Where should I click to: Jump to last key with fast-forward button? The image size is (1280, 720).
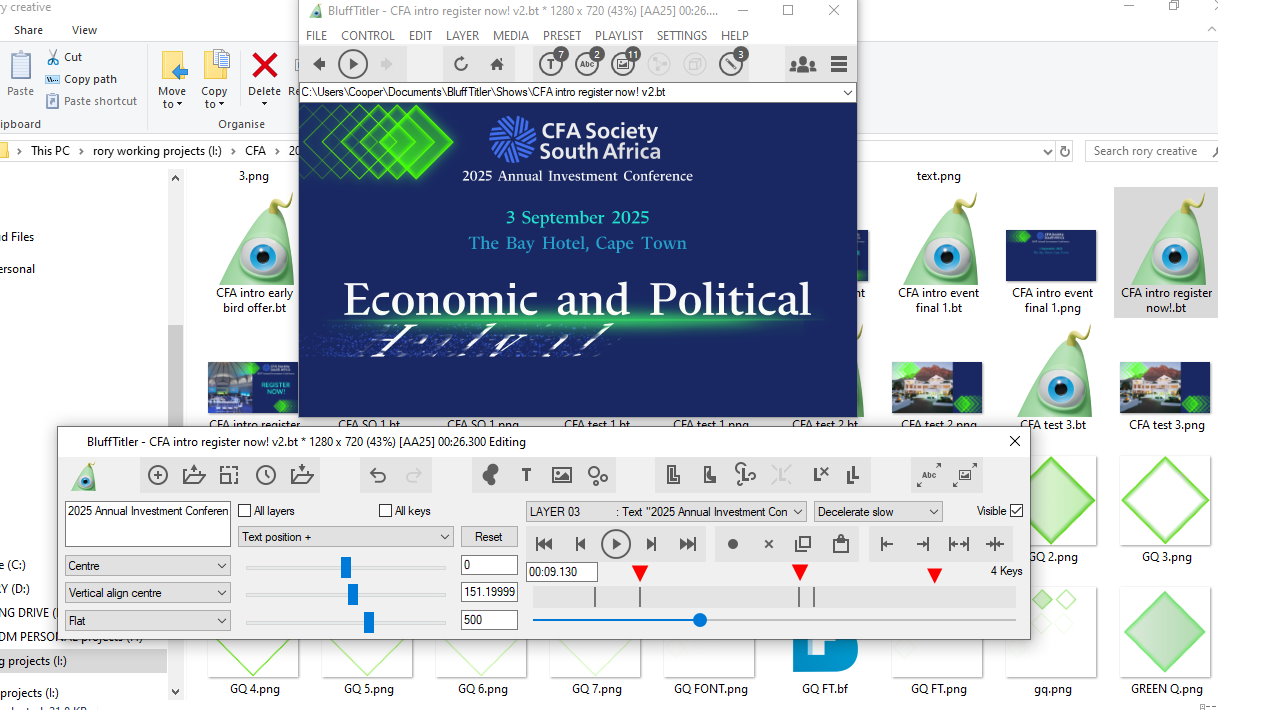(x=688, y=544)
